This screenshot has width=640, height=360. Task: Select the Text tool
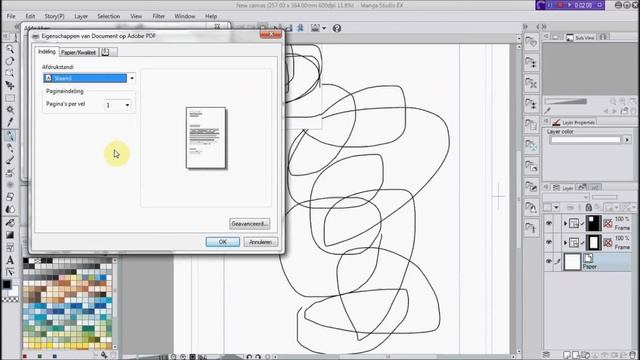10,260
